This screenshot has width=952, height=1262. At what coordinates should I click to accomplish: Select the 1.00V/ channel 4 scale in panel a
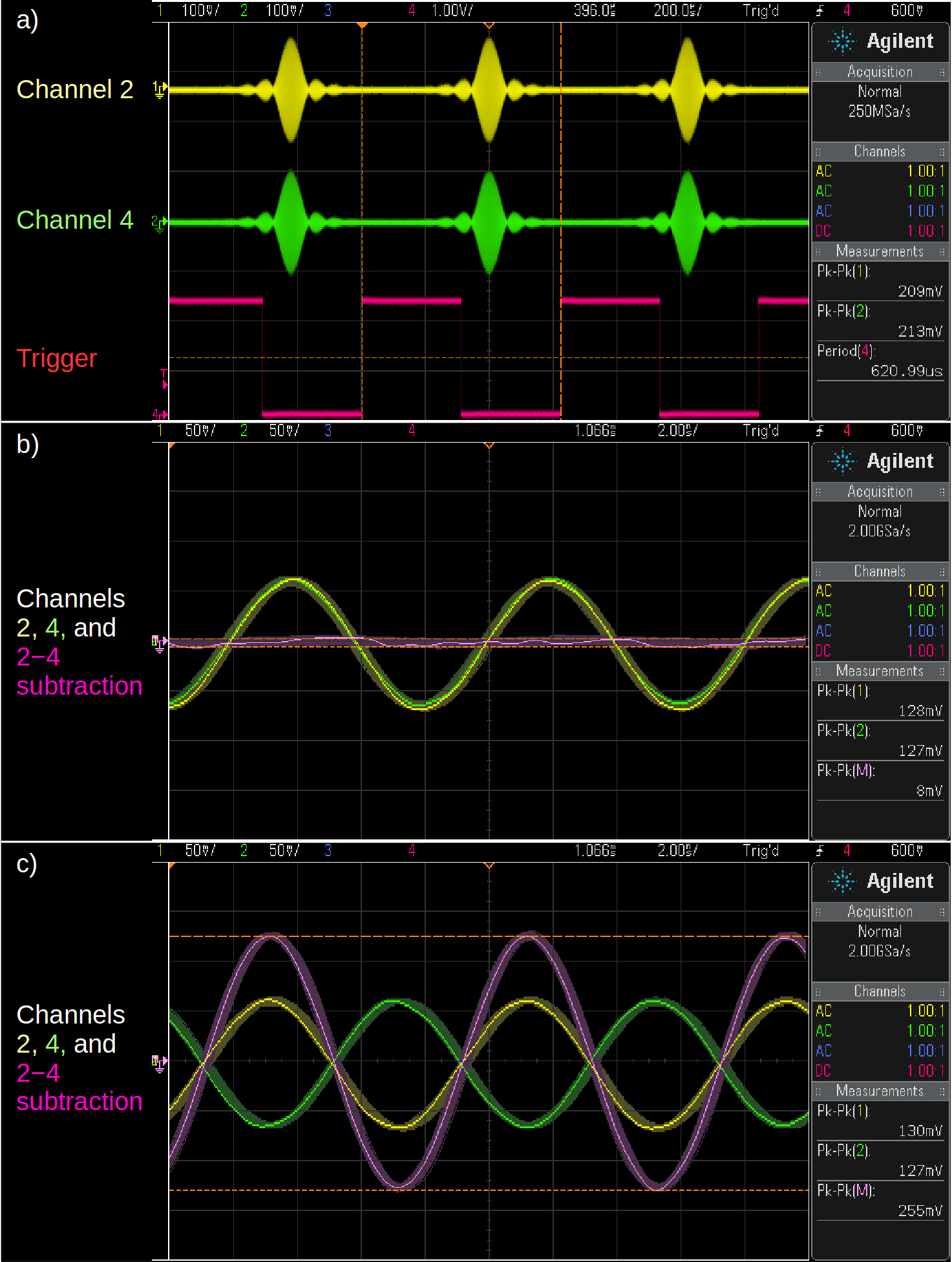[x=452, y=10]
